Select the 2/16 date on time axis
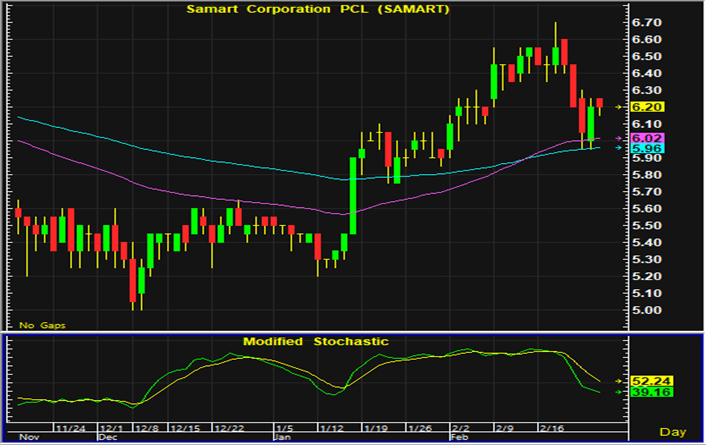 tap(552, 426)
